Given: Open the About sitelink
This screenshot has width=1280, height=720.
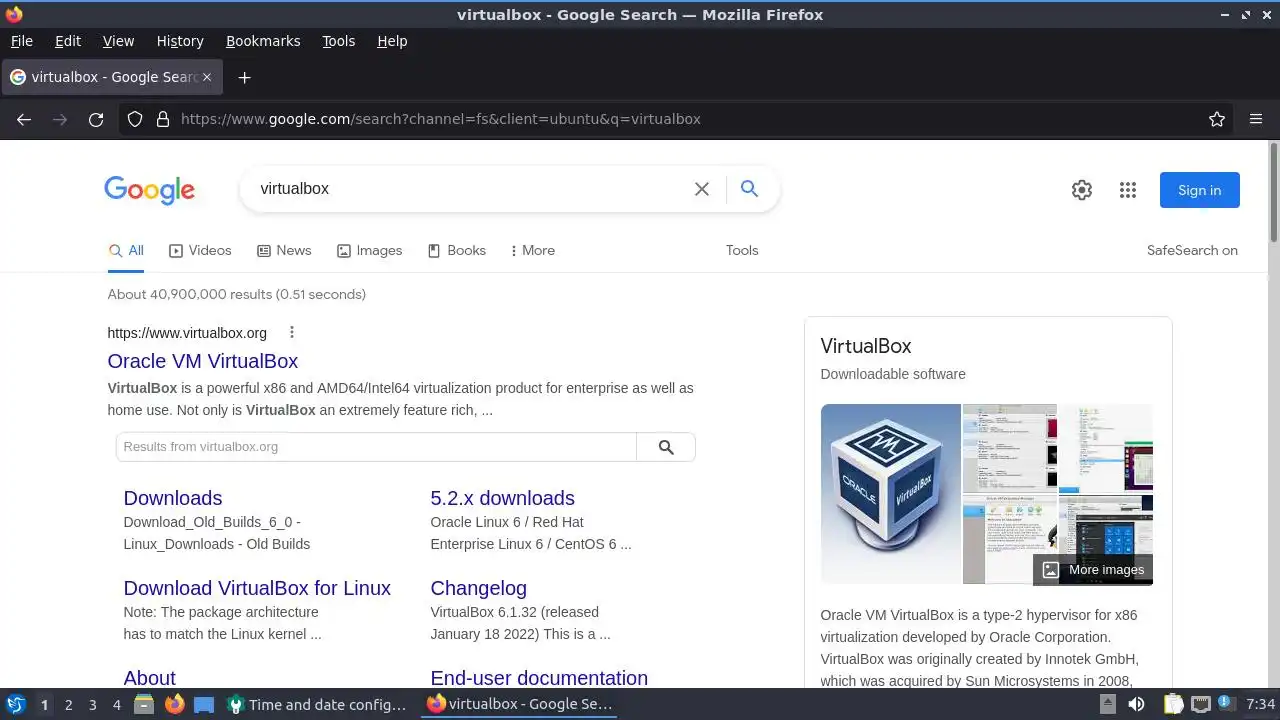Looking at the screenshot, I should 150,677.
